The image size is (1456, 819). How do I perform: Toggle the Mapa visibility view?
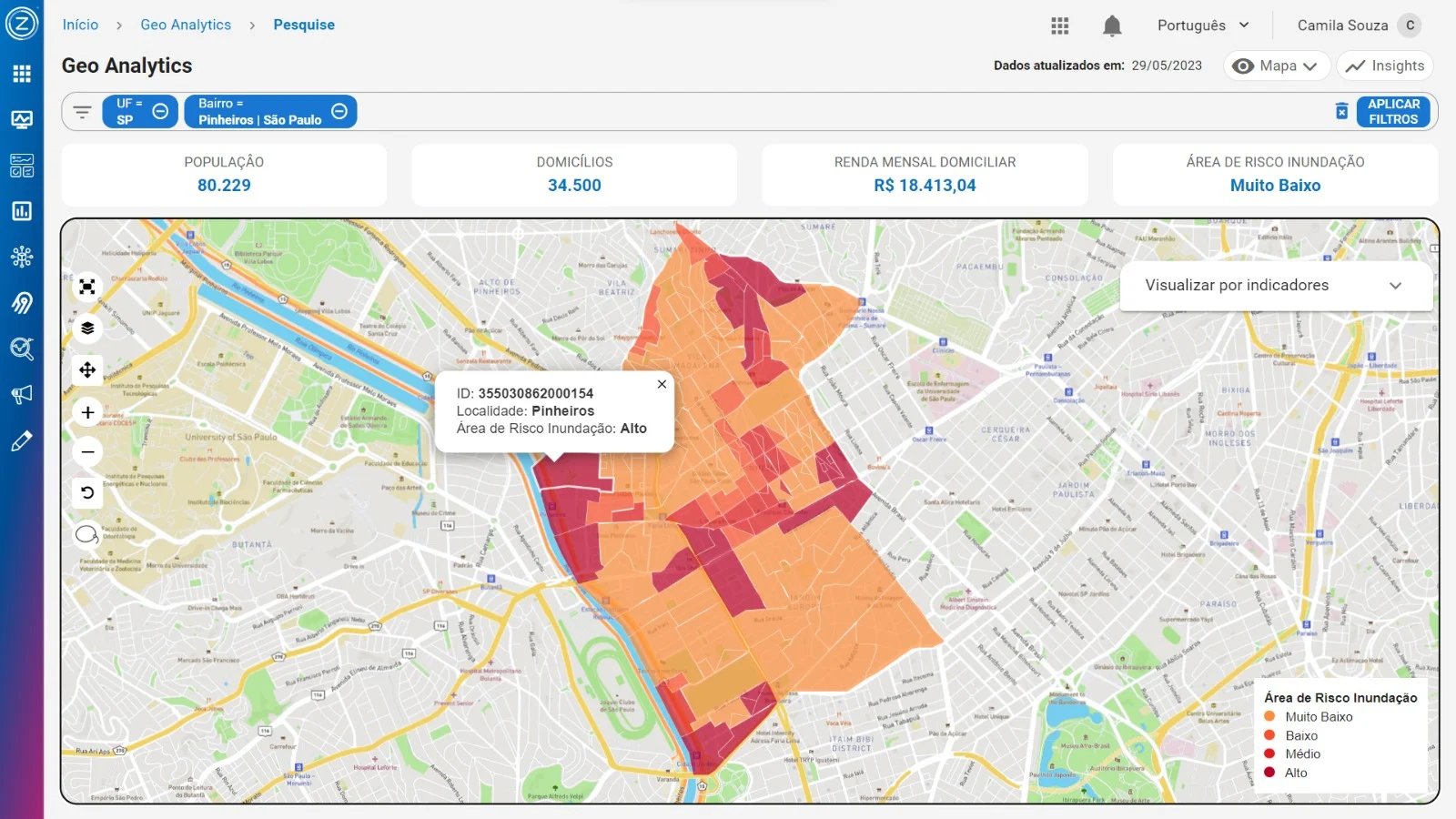(x=1276, y=66)
